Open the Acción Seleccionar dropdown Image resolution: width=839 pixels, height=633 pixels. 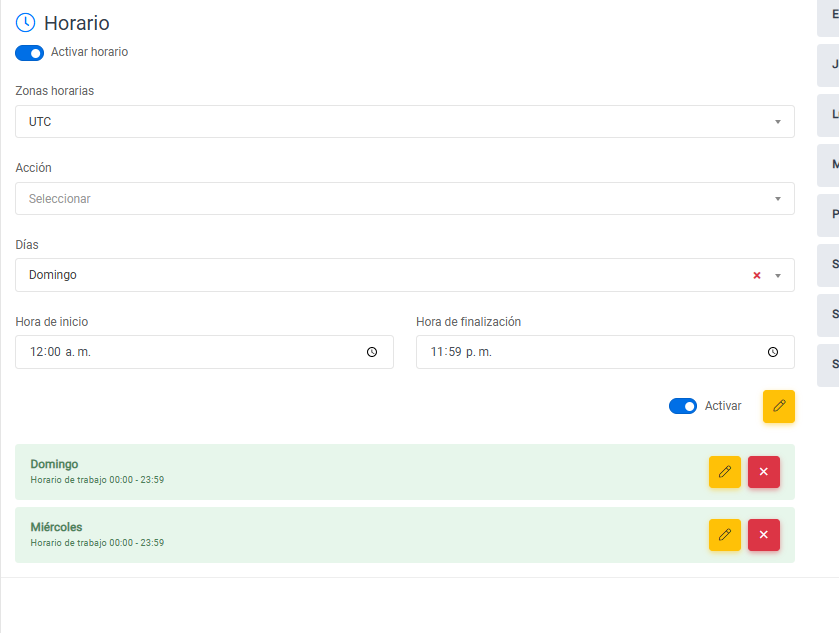tap(404, 199)
